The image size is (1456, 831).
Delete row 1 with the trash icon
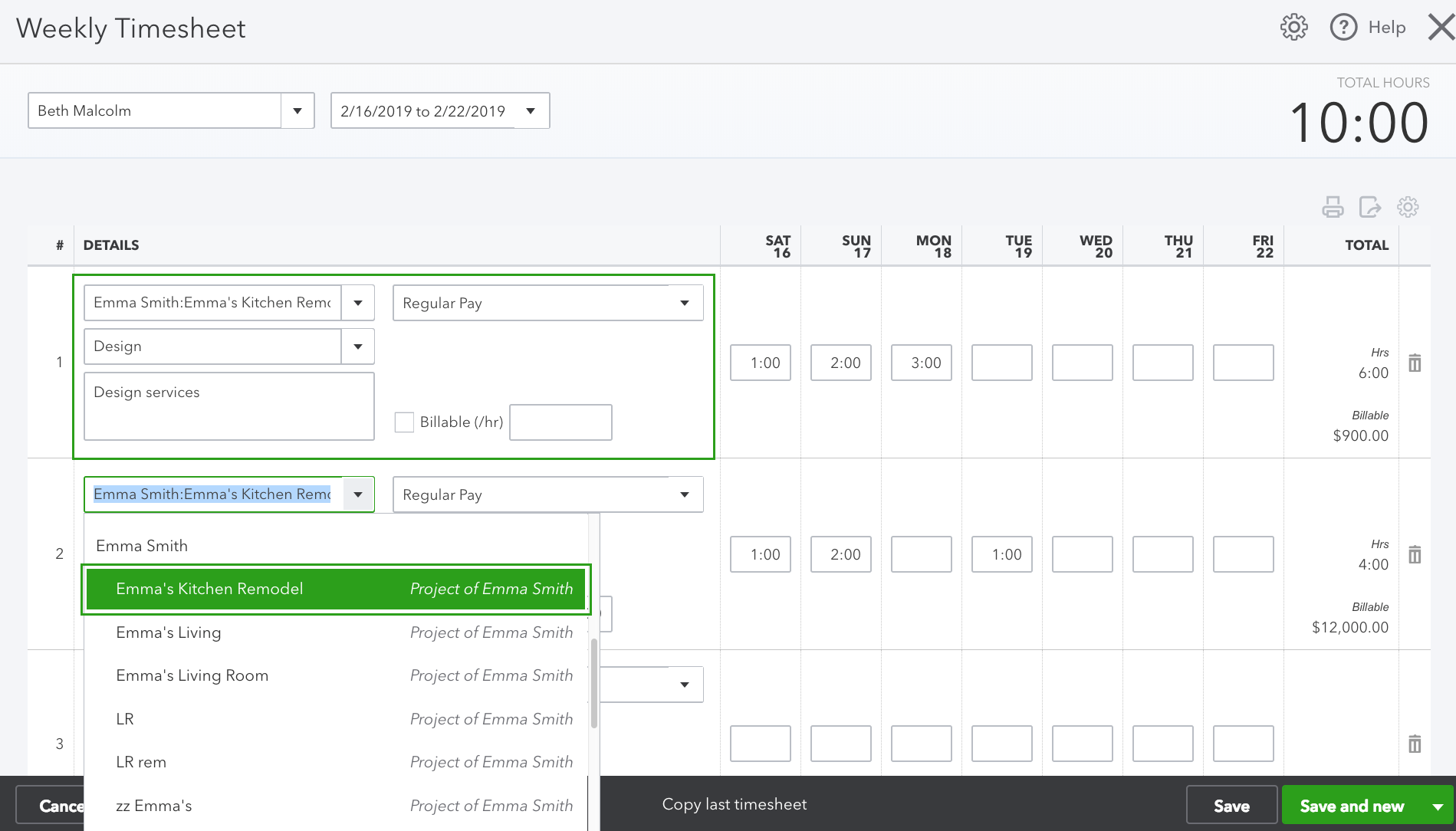[x=1415, y=363]
